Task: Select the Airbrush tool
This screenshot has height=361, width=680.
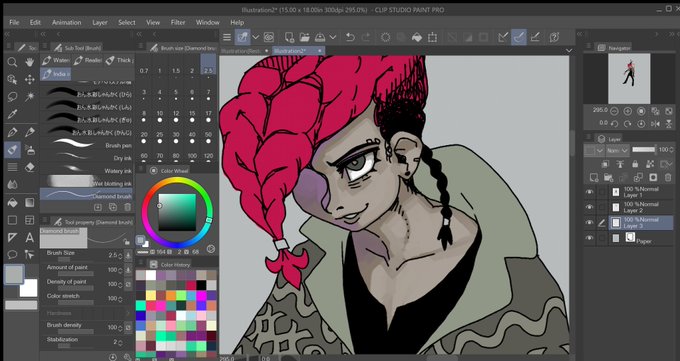Action: pos(29,150)
